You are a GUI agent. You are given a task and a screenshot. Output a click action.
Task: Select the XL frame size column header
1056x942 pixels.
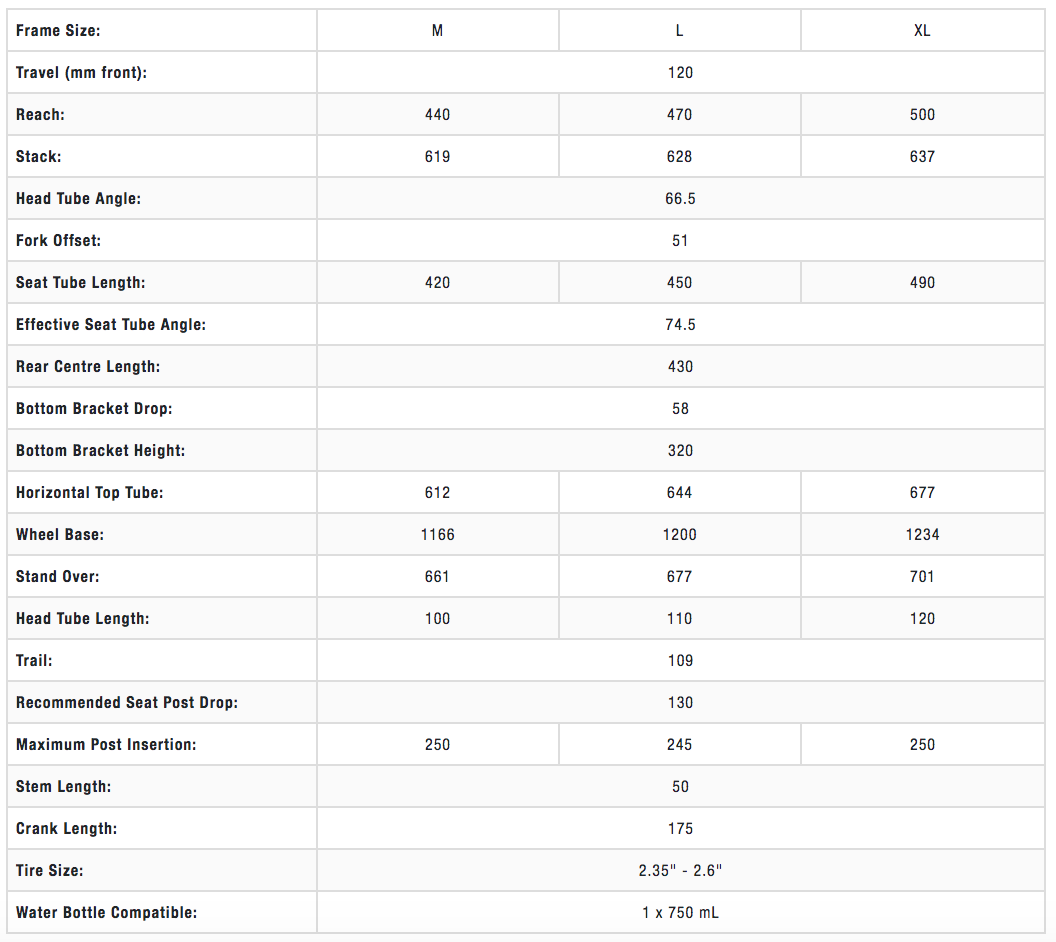(922, 30)
